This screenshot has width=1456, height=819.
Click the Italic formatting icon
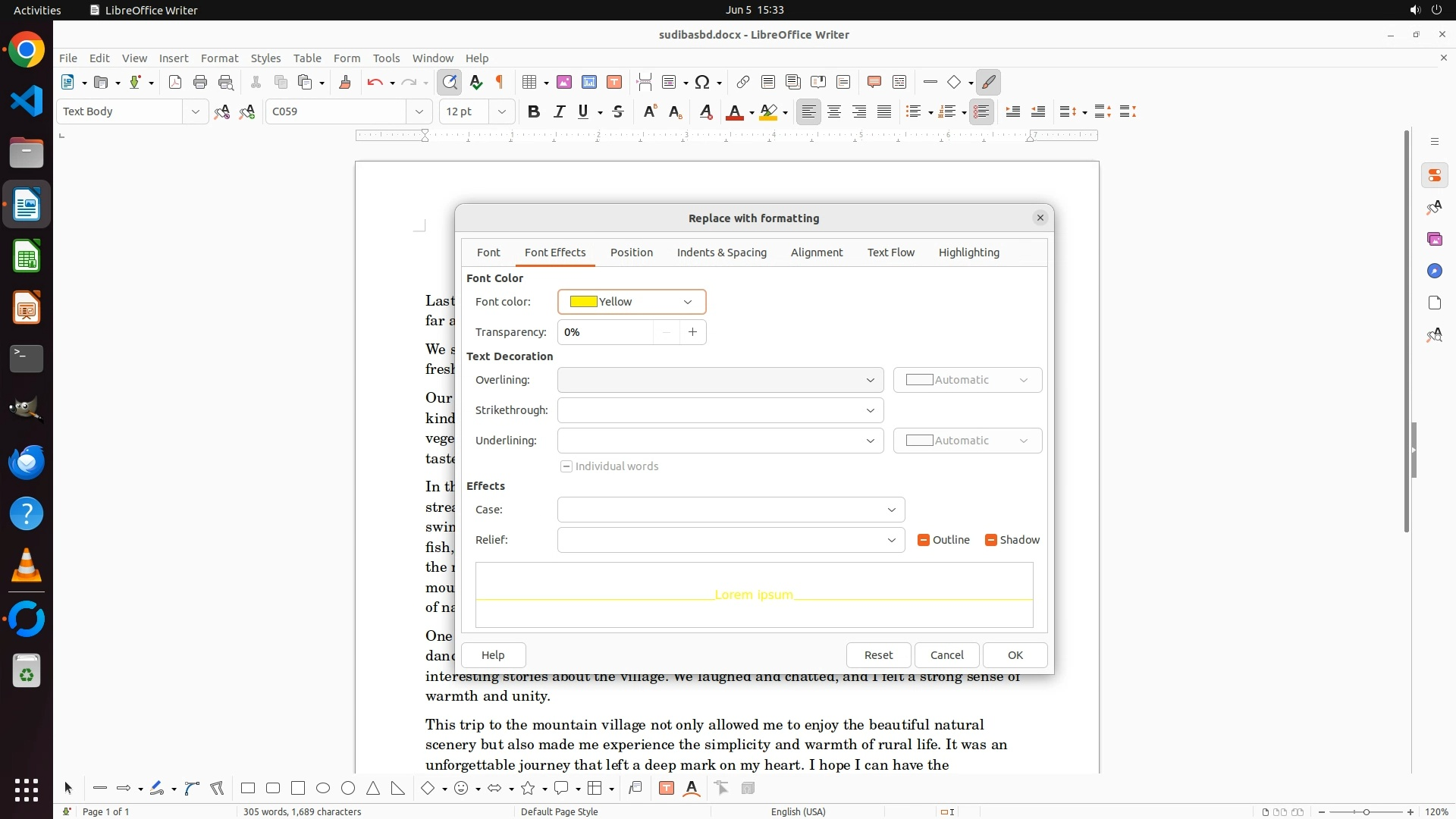pyautogui.click(x=559, y=111)
